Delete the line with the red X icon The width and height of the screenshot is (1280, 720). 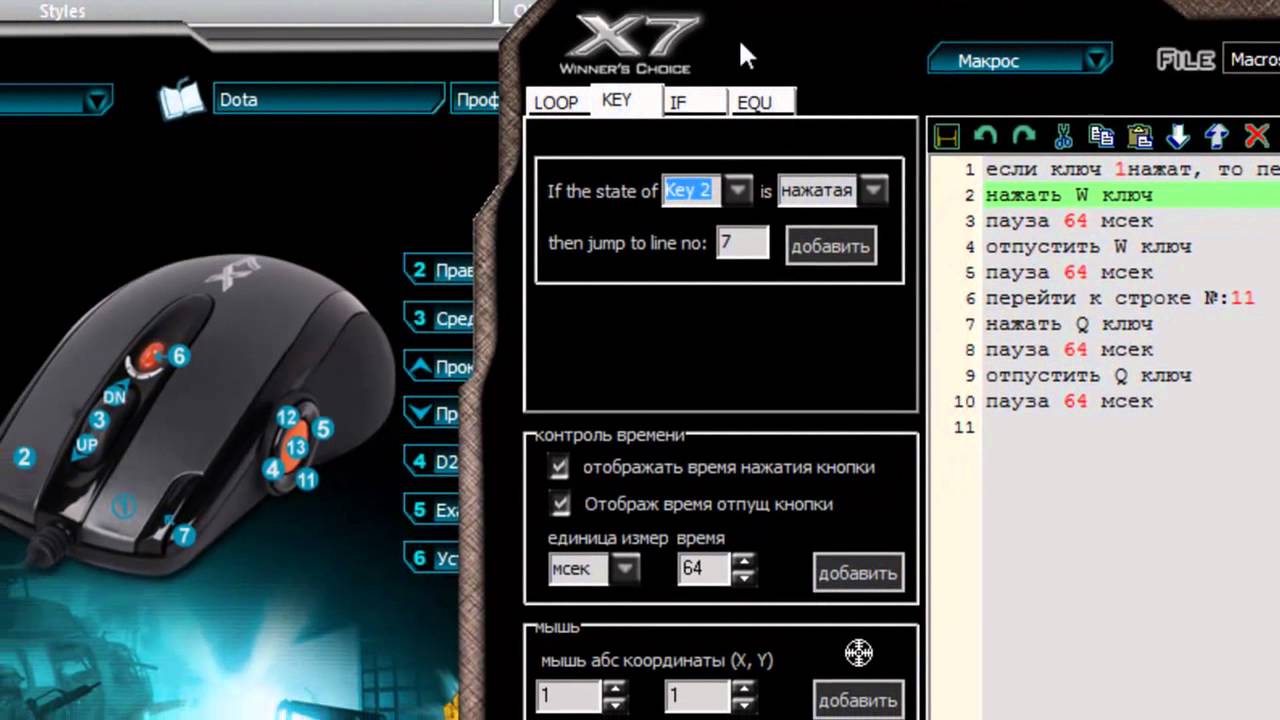coord(1256,136)
